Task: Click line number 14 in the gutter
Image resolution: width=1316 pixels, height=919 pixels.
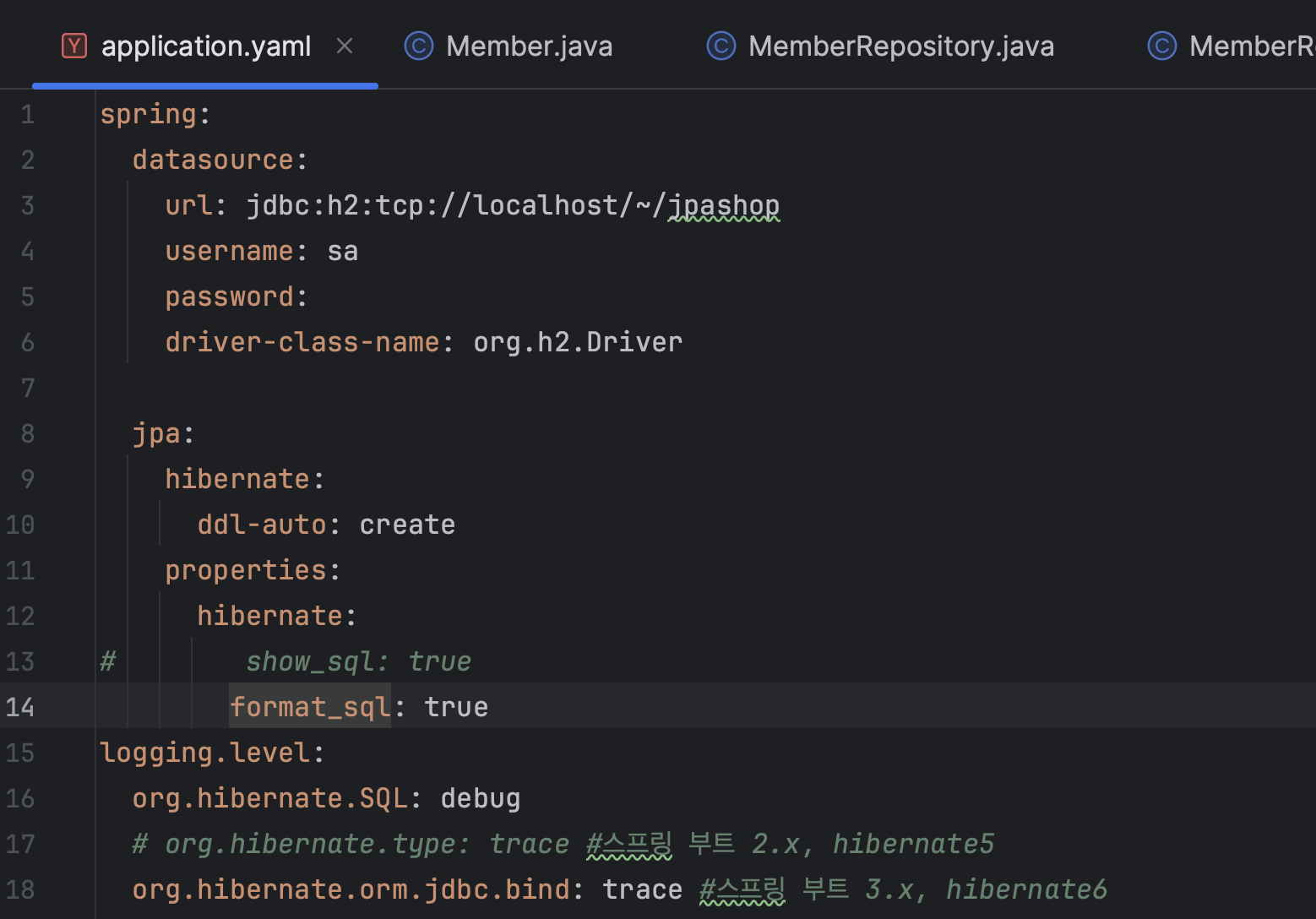Action: [x=20, y=707]
